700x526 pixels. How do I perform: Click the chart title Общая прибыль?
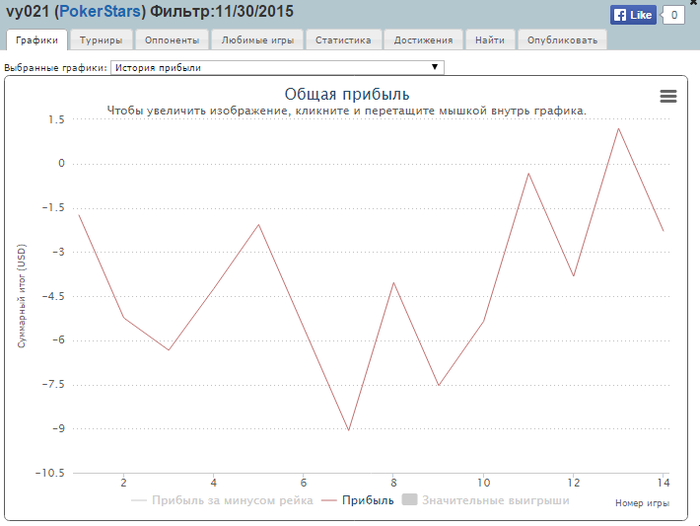click(347, 94)
